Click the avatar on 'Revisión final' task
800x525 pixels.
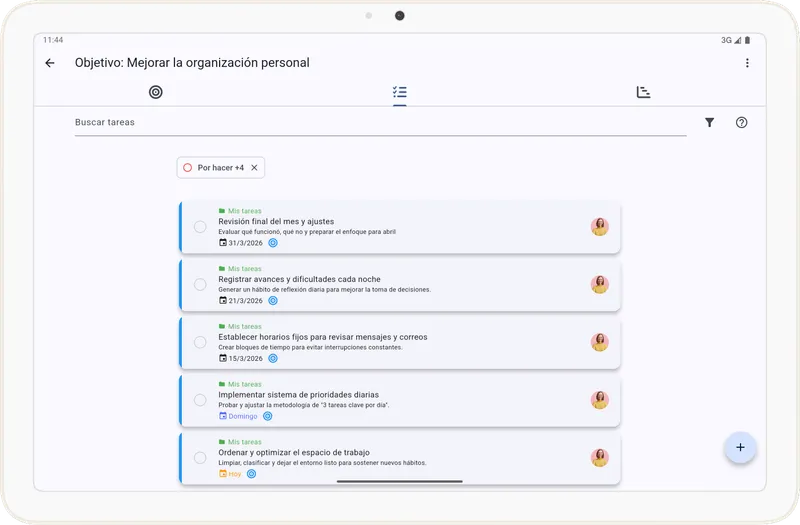(600, 227)
